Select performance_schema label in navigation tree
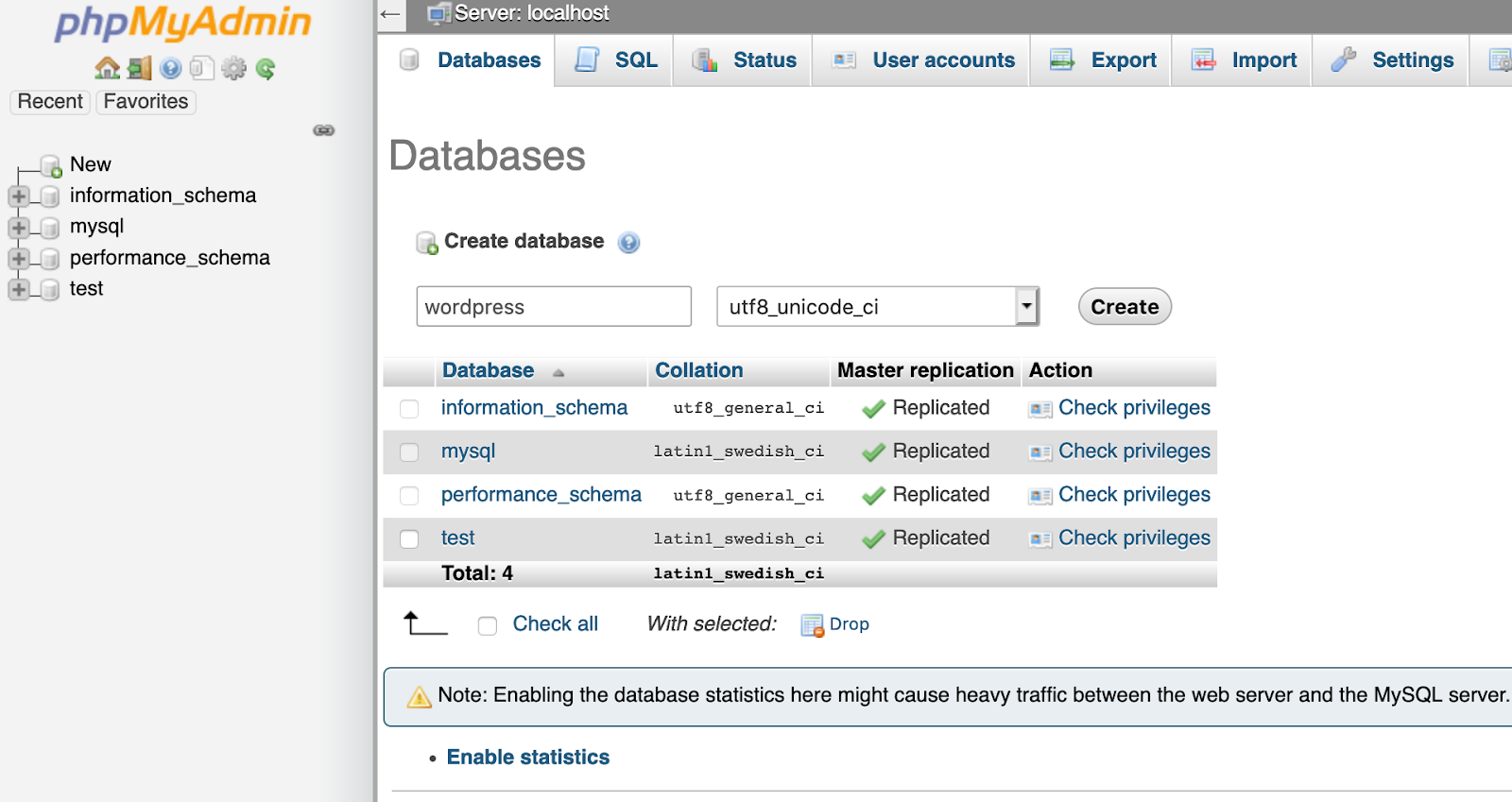The width and height of the screenshot is (1512, 802). (169, 258)
